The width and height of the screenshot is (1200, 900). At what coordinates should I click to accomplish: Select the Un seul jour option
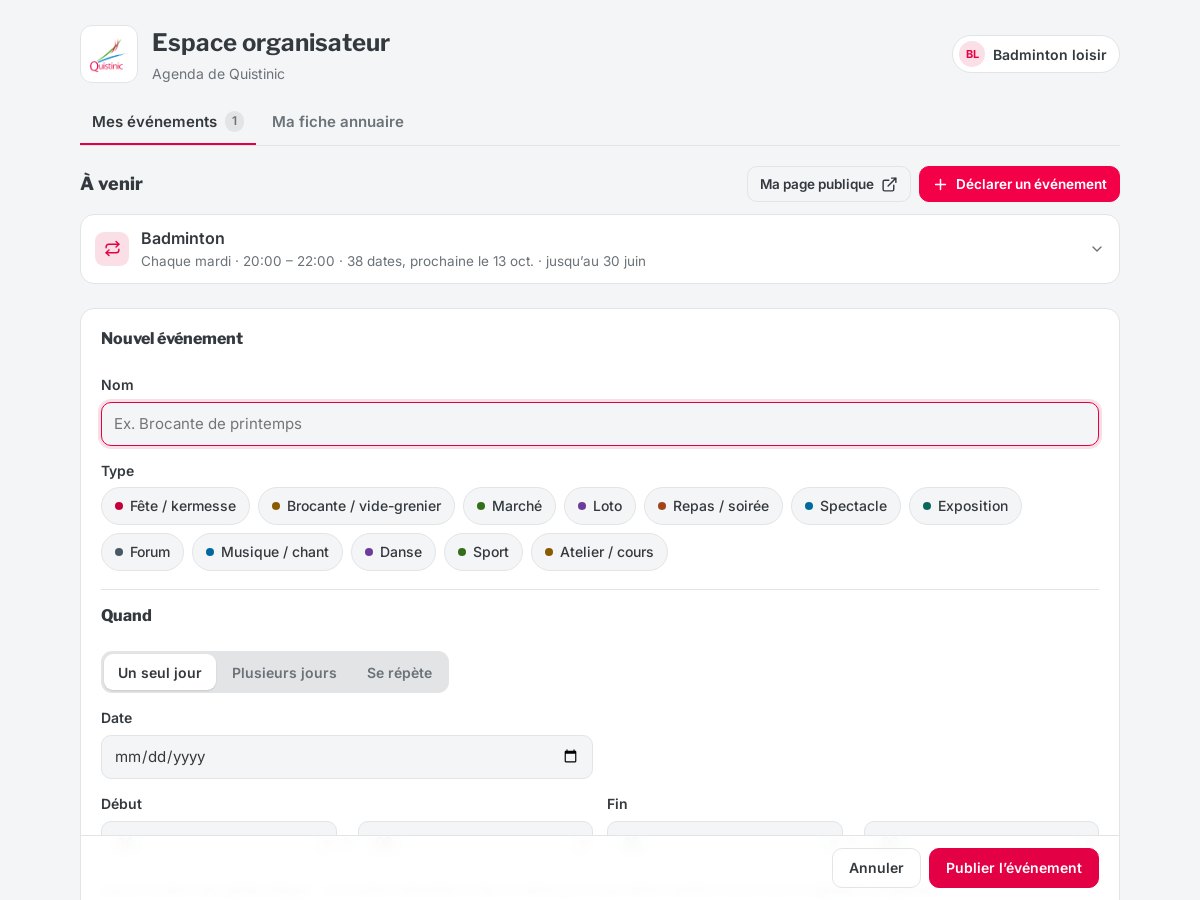click(x=160, y=672)
